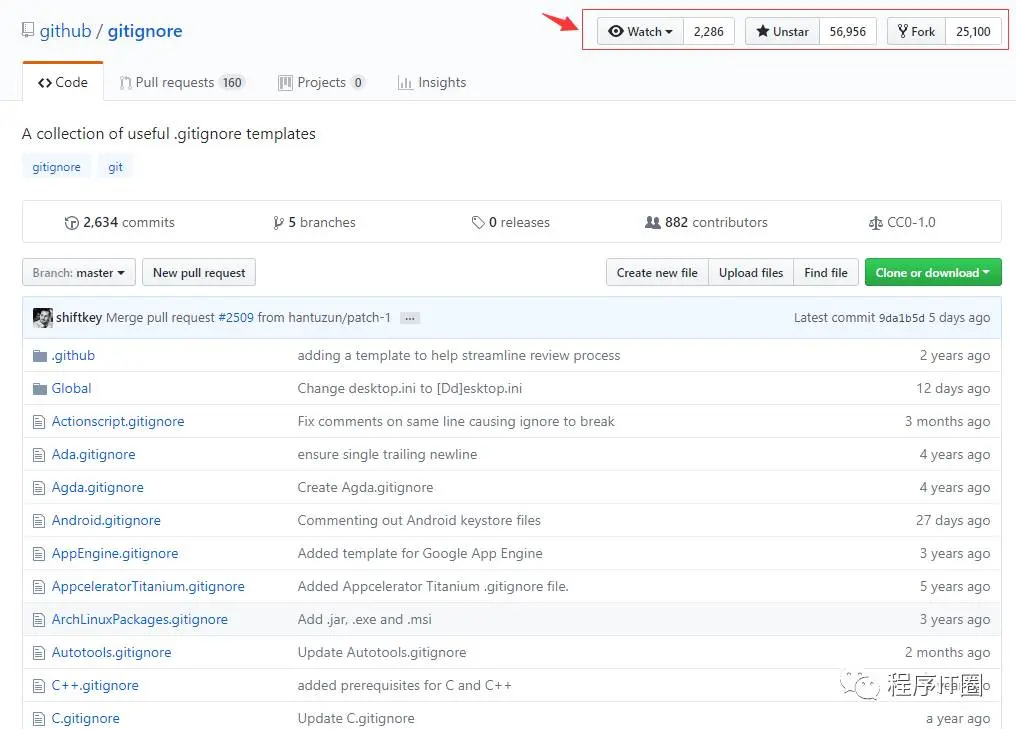Click shiftkey's avatar image
Screen dimensions: 1016x729
(x=43, y=318)
